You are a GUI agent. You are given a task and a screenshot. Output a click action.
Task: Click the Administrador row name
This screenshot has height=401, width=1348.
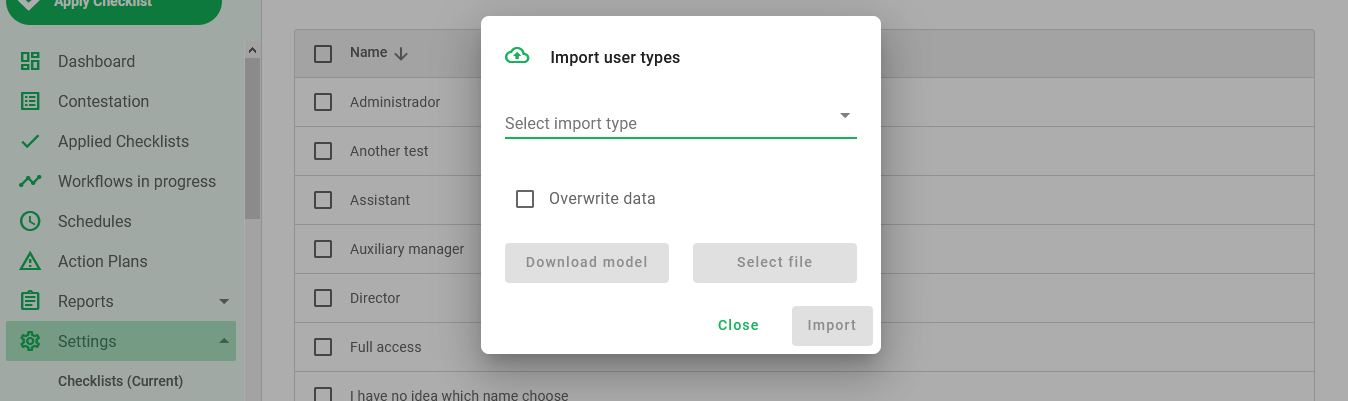coord(395,102)
